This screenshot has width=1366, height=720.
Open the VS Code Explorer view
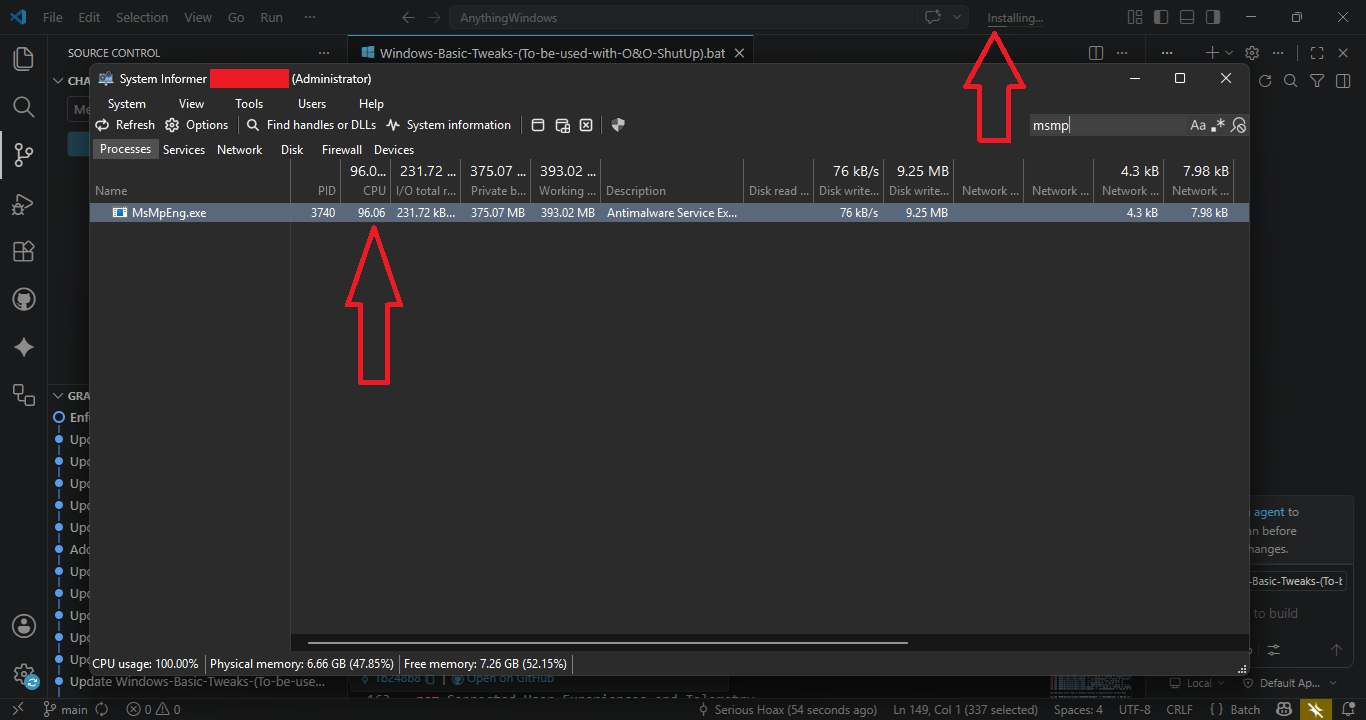tap(23, 59)
